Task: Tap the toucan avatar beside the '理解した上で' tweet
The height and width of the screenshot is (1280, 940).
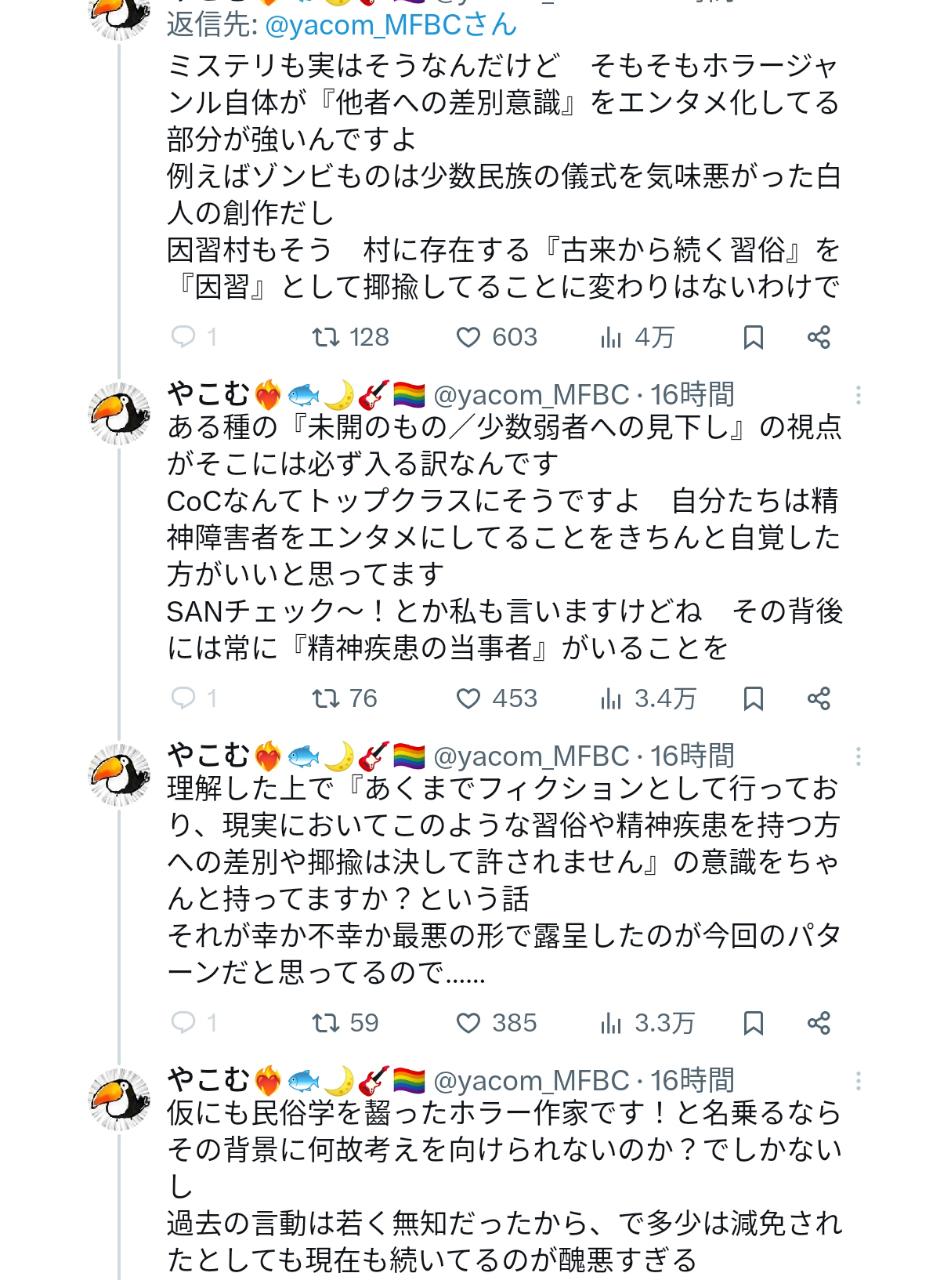Action: point(120,775)
